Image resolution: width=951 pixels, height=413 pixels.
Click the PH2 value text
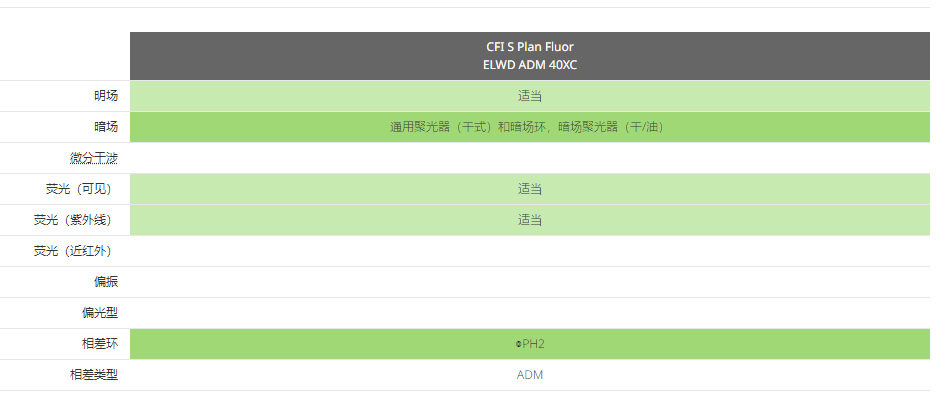pos(534,344)
